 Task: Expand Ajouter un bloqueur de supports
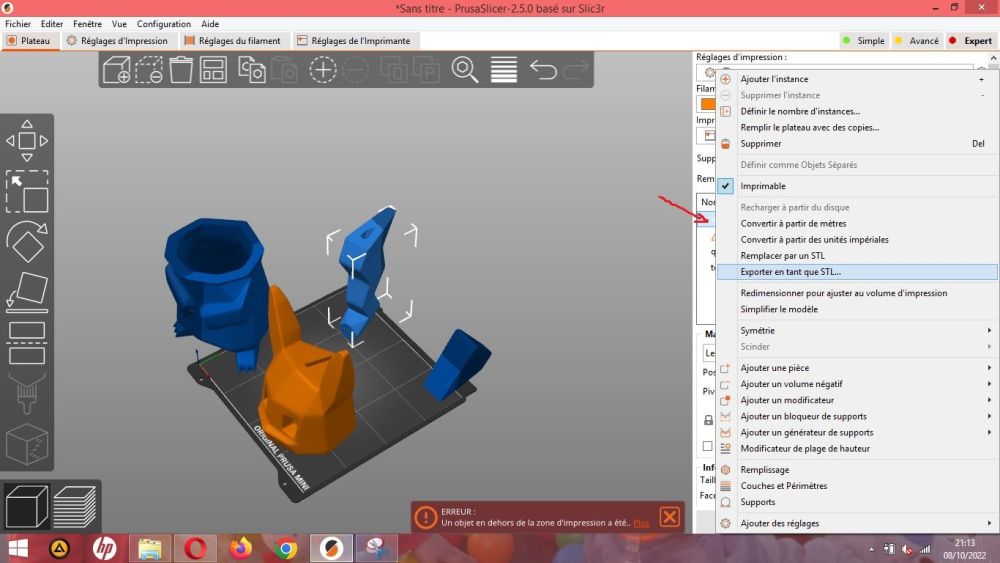tap(857, 416)
